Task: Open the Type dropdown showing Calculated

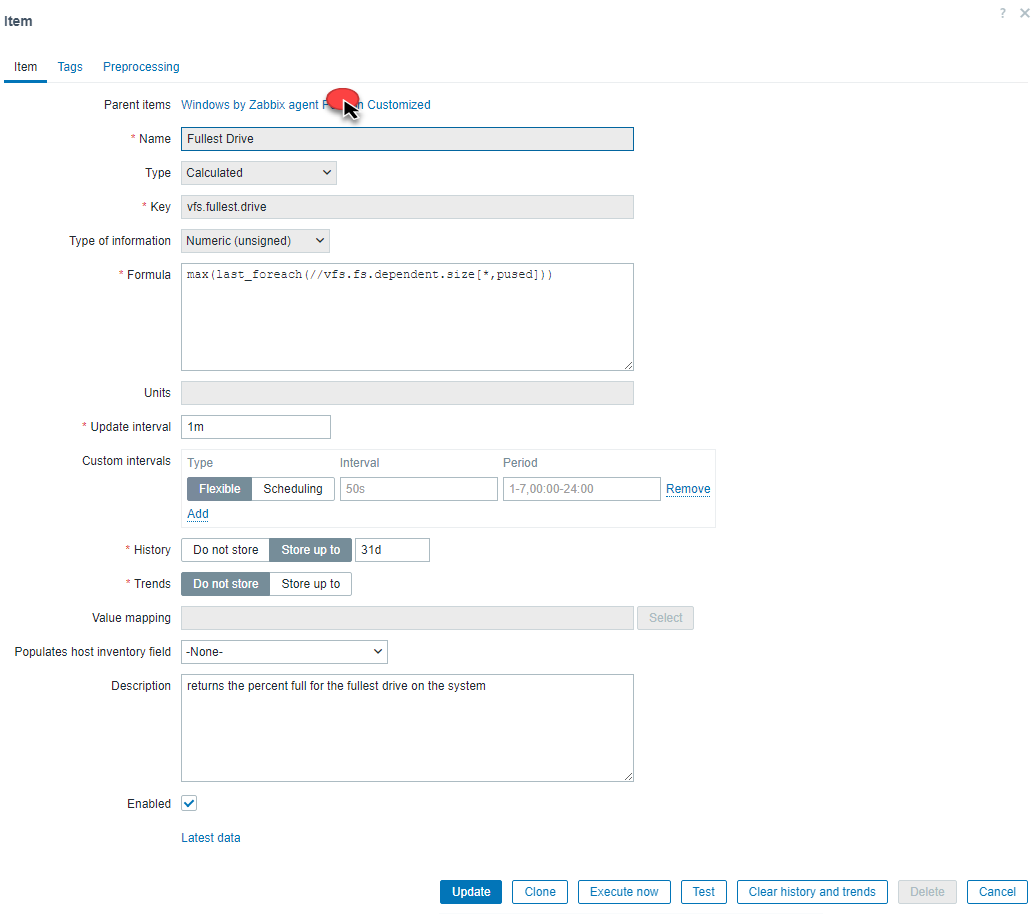Action: (258, 172)
